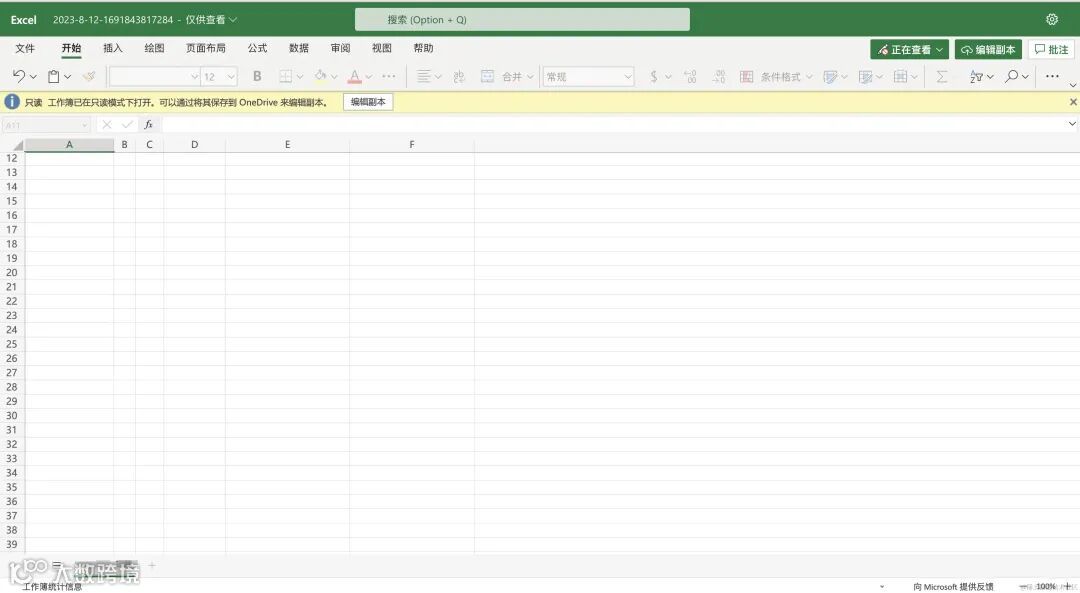Click 向 Microsoft 提供反馈 link
The width and height of the screenshot is (1080, 593).
click(x=953, y=587)
